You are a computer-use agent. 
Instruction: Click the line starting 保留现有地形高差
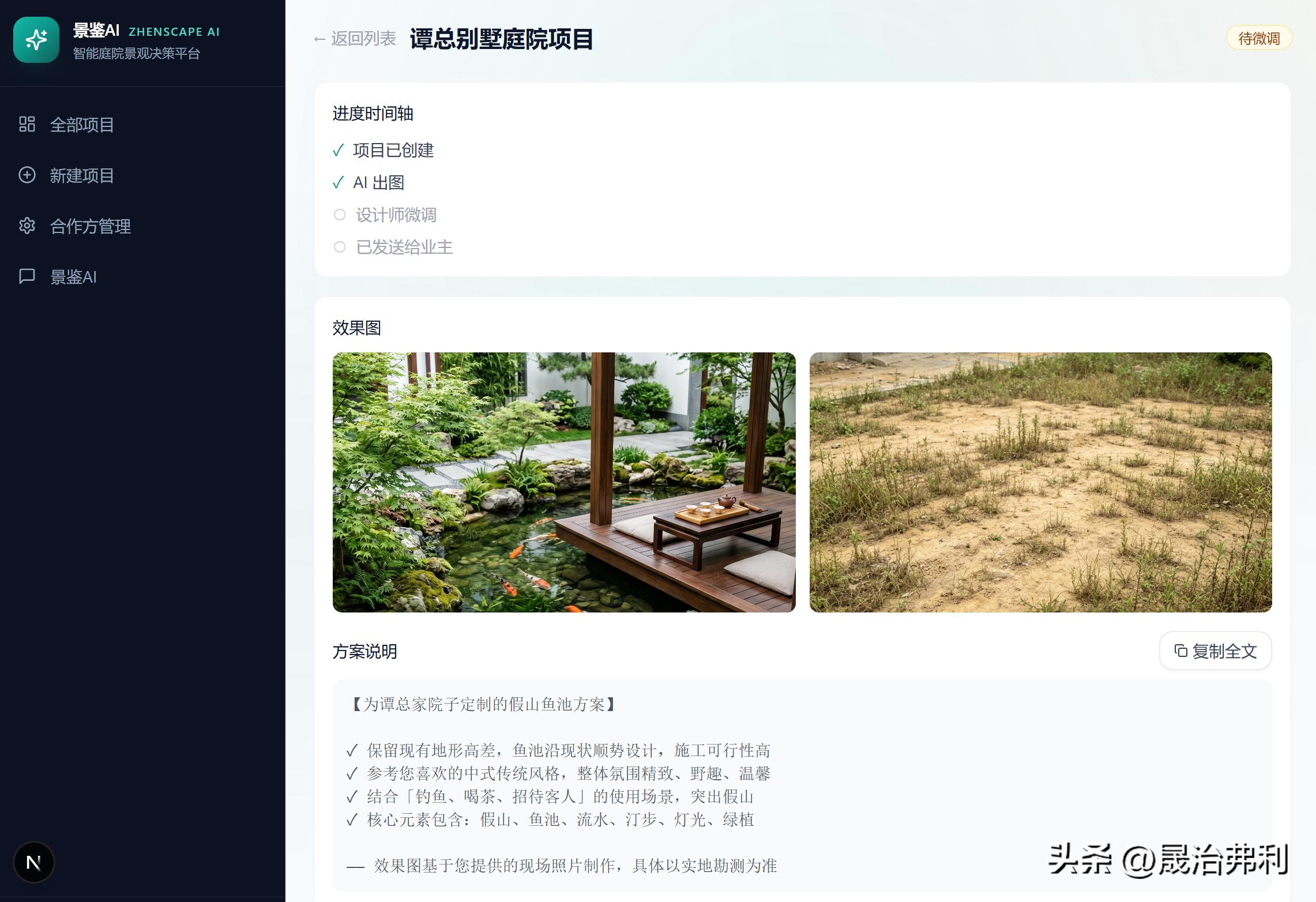(x=558, y=750)
